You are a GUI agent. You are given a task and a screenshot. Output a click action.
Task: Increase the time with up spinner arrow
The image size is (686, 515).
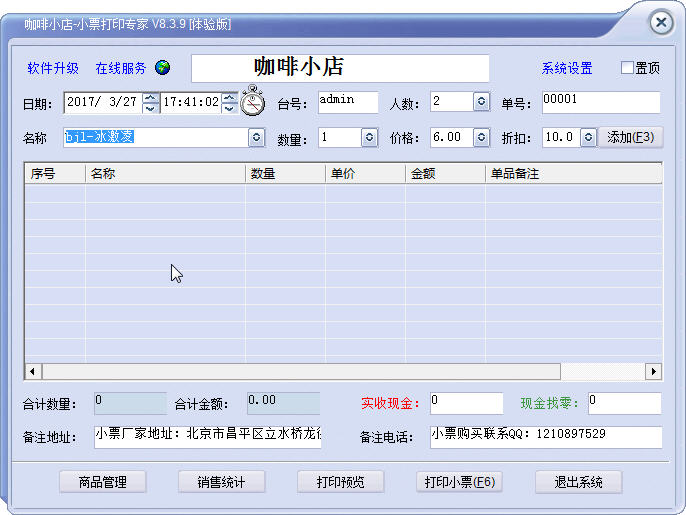coord(229,98)
